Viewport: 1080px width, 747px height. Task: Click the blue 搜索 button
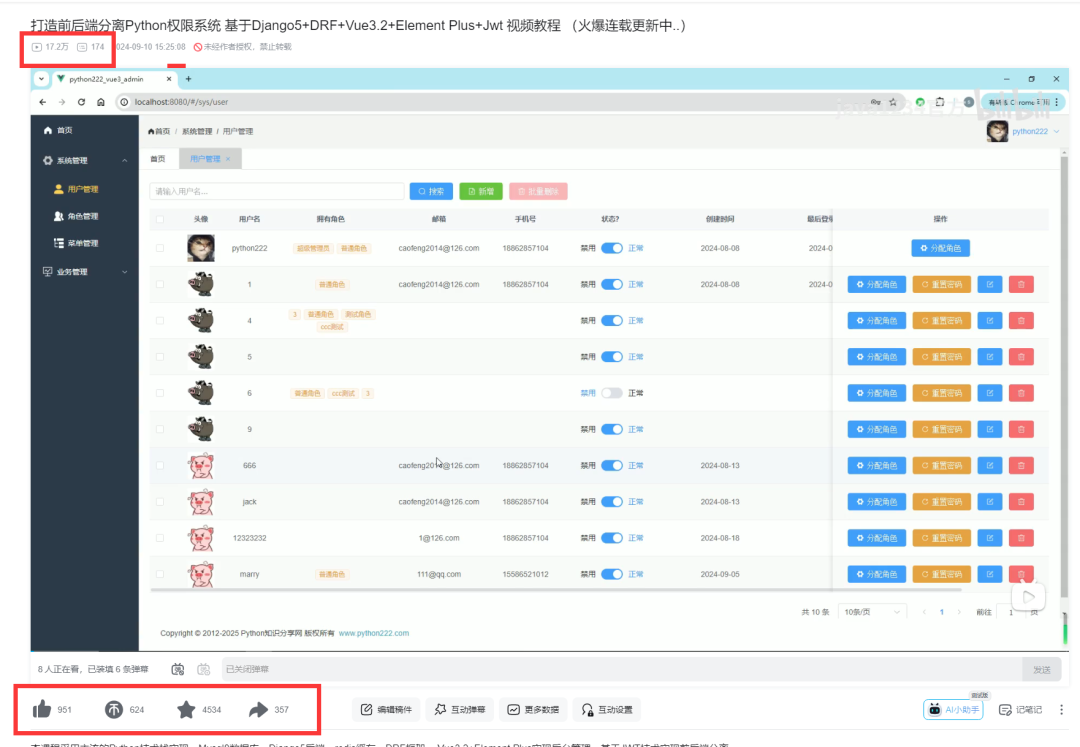coord(431,191)
